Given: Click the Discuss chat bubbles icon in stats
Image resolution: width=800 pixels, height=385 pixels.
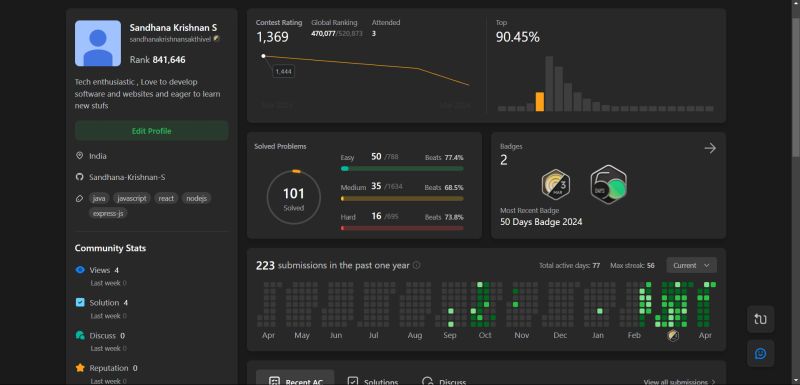Looking at the screenshot, I should (80, 335).
